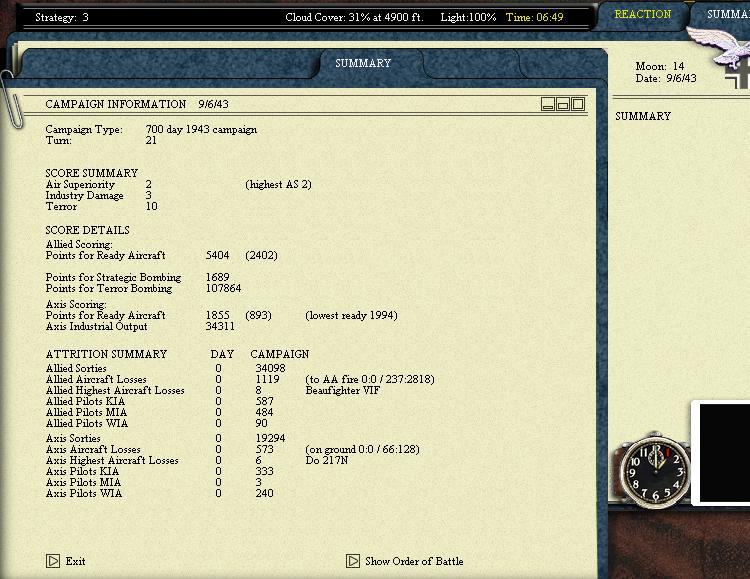Click the cockpit clock dial
The width and height of the screenshot is (750, 579).
pos(656,471)
